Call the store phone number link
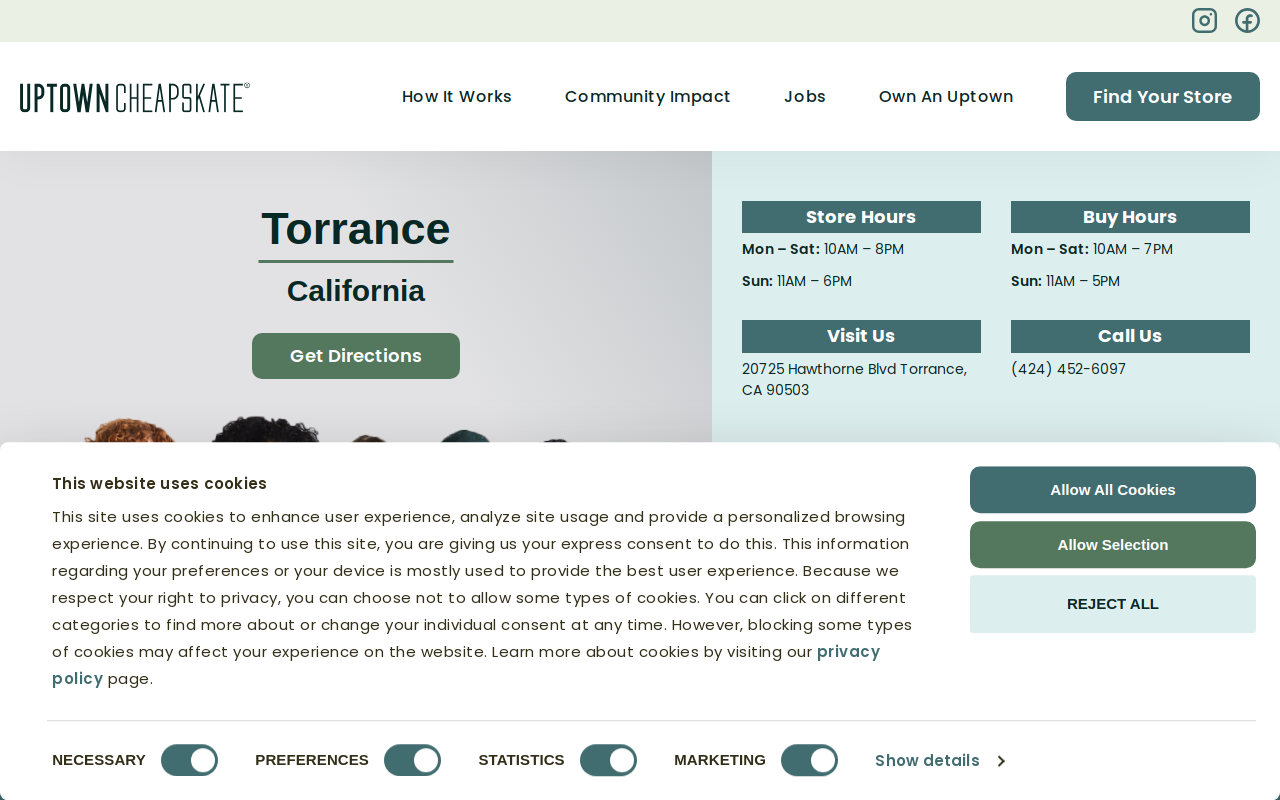Viewport: 1280px width, 800px height. (1068, 369)
